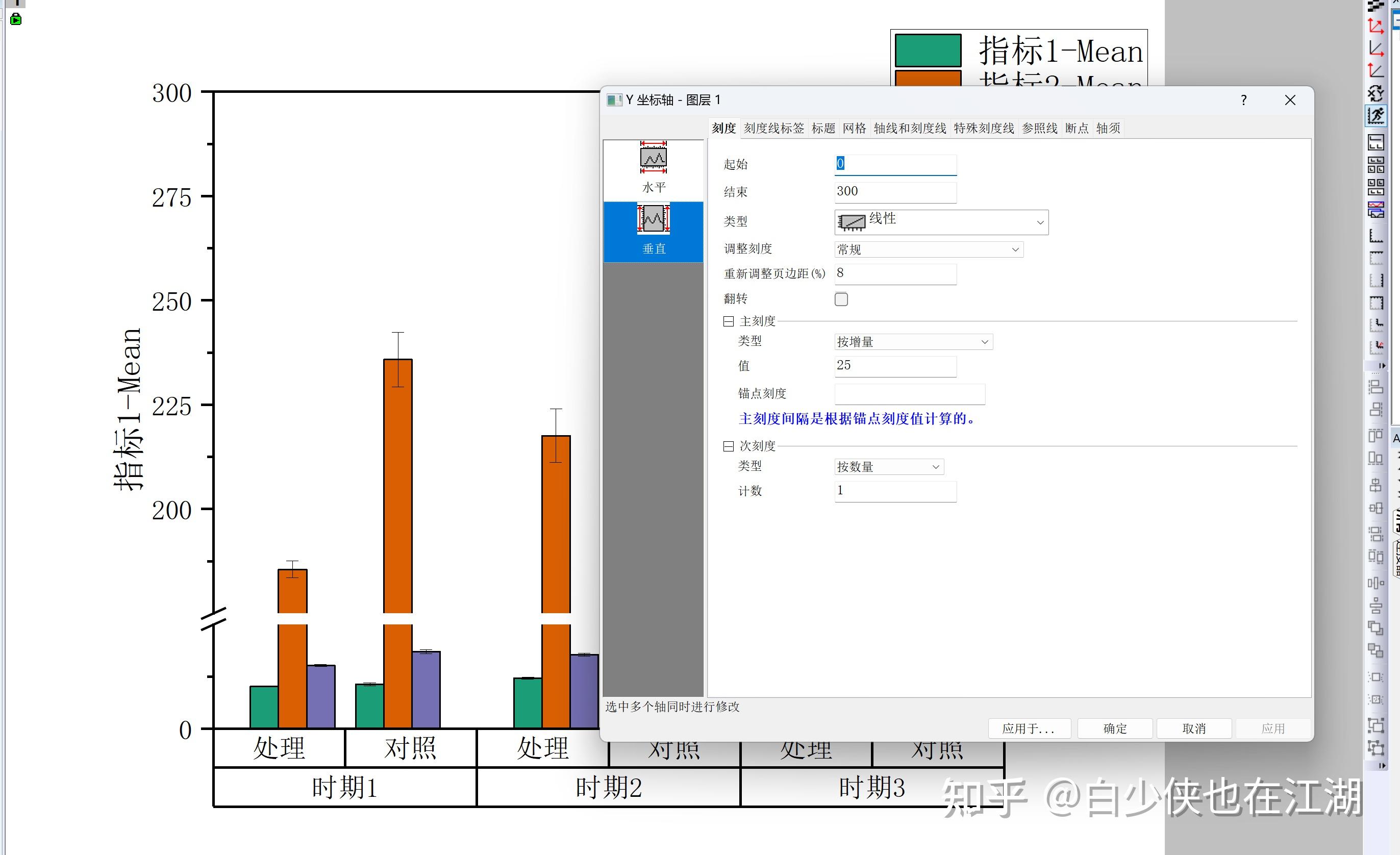This screenshot has height=855, width=1400.
Task: Click the 重新调整页边距 field showing 8
Action: pos(895,274)
